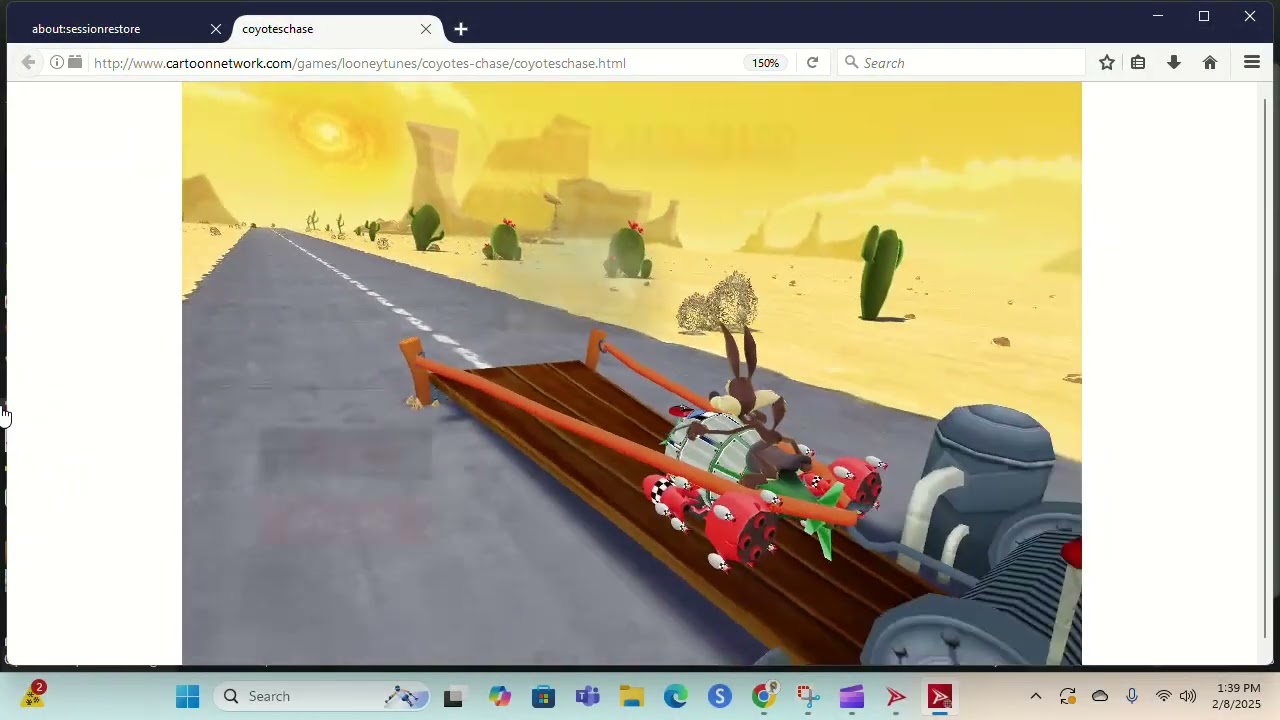Launch Microsoft Edge from the taskbar
This screenshot has width=1280, height=720.
coord(675,696)
